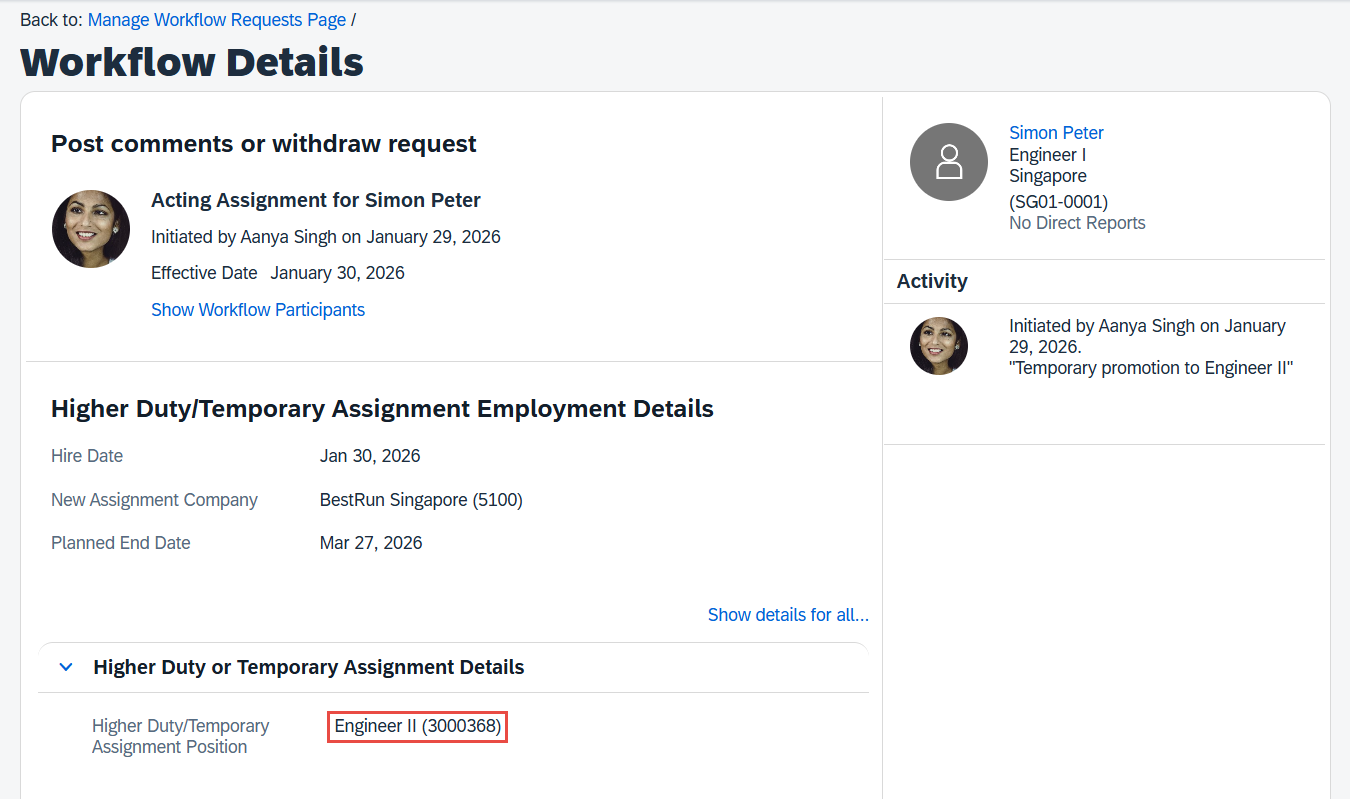Click the Post comments or withdraw request heading
Image resolution: width=1350 pixels, height=799 pixels.
point(264,144)
